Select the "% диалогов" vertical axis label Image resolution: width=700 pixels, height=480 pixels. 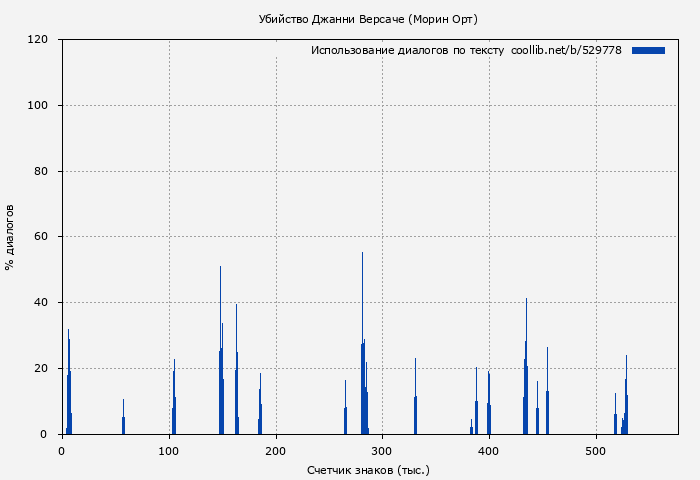pyautogui.click(x=10, y=237)
